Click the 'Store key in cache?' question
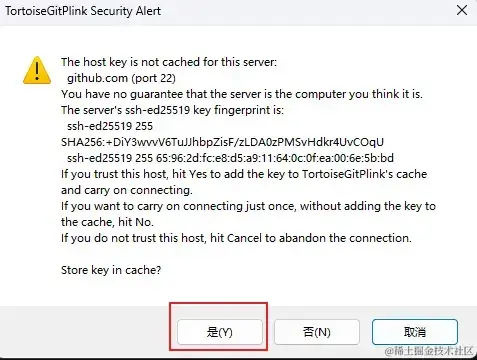Image resolution: width=477 pixels, height=360 pixels. (x=111, y=270)
